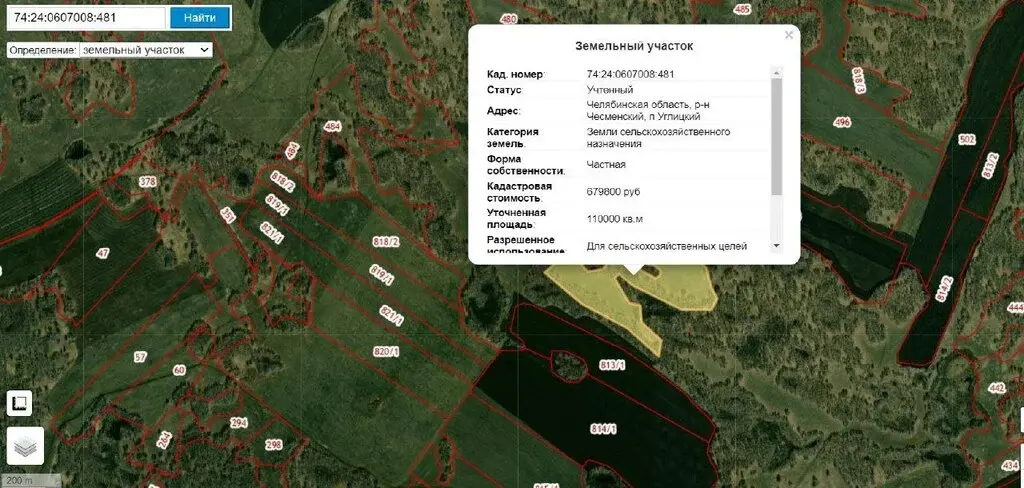Click the popup scrollbar down arrow
1024x488 pixels.
pos(776,246)
